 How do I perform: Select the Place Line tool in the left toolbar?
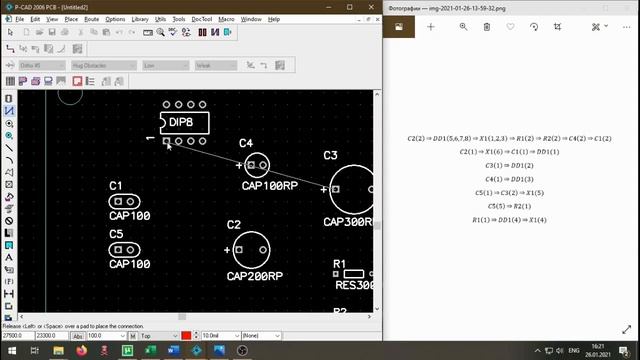pyautogui.click(x=9, y=148)
